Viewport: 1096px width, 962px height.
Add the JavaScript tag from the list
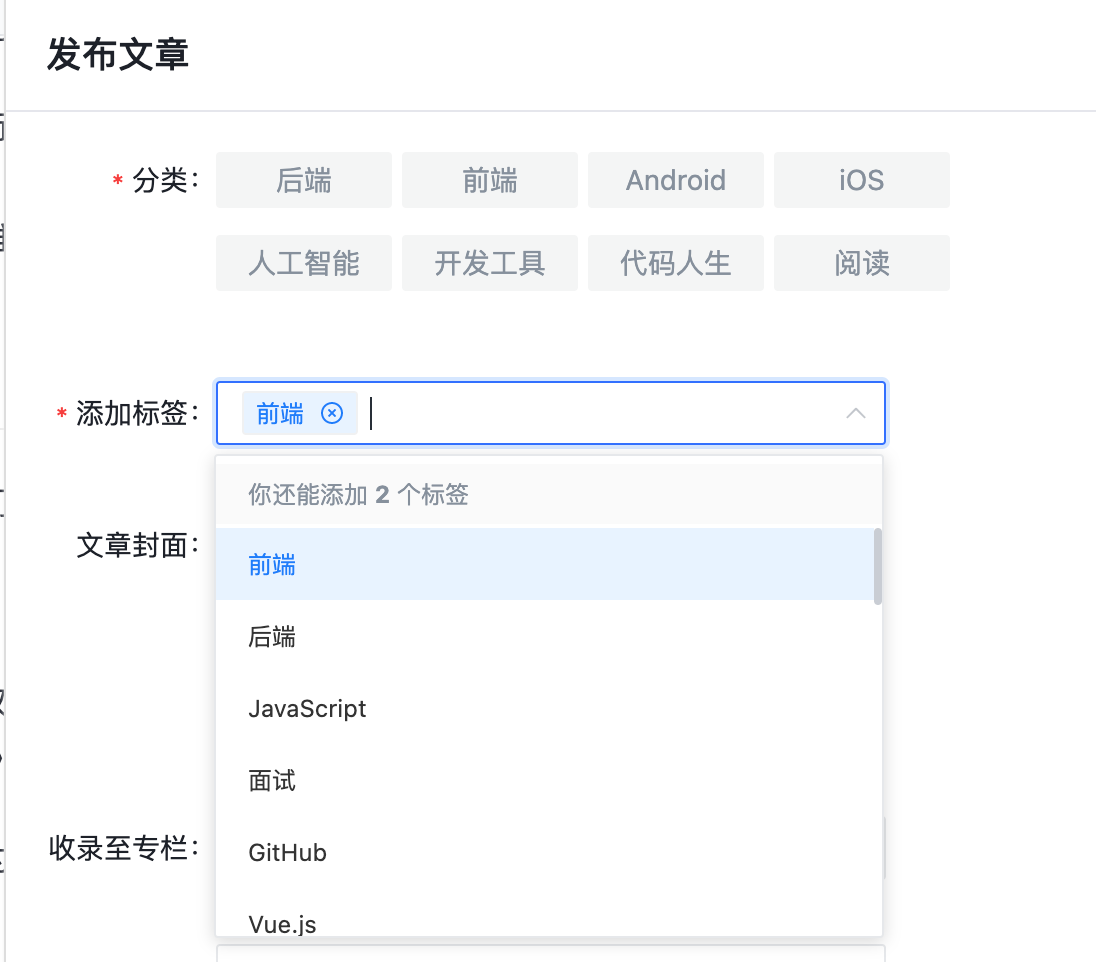tap(307, 709)
